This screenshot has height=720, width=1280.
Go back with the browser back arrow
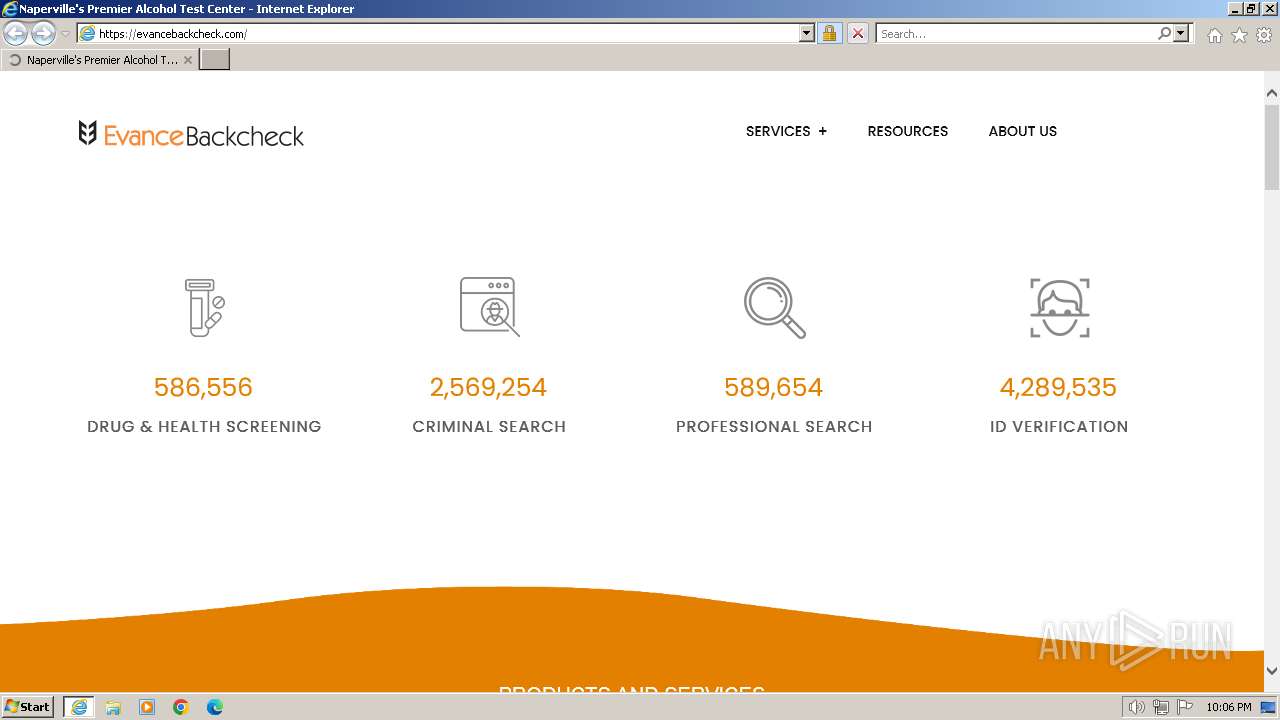(16, 34)
